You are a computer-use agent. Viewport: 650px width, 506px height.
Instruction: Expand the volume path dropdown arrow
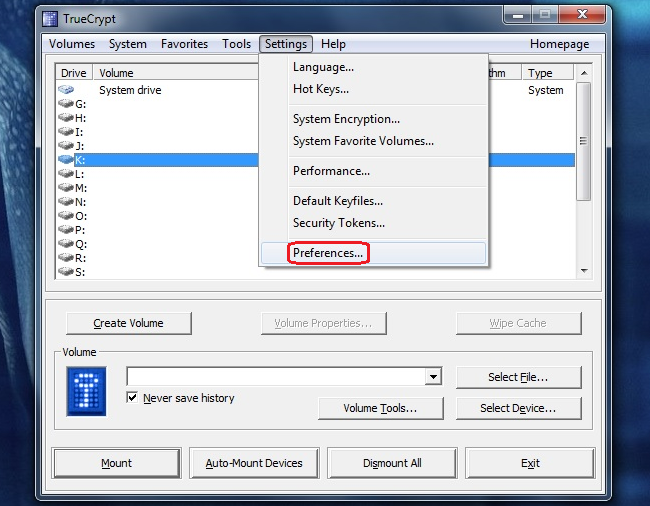(433, 377)
